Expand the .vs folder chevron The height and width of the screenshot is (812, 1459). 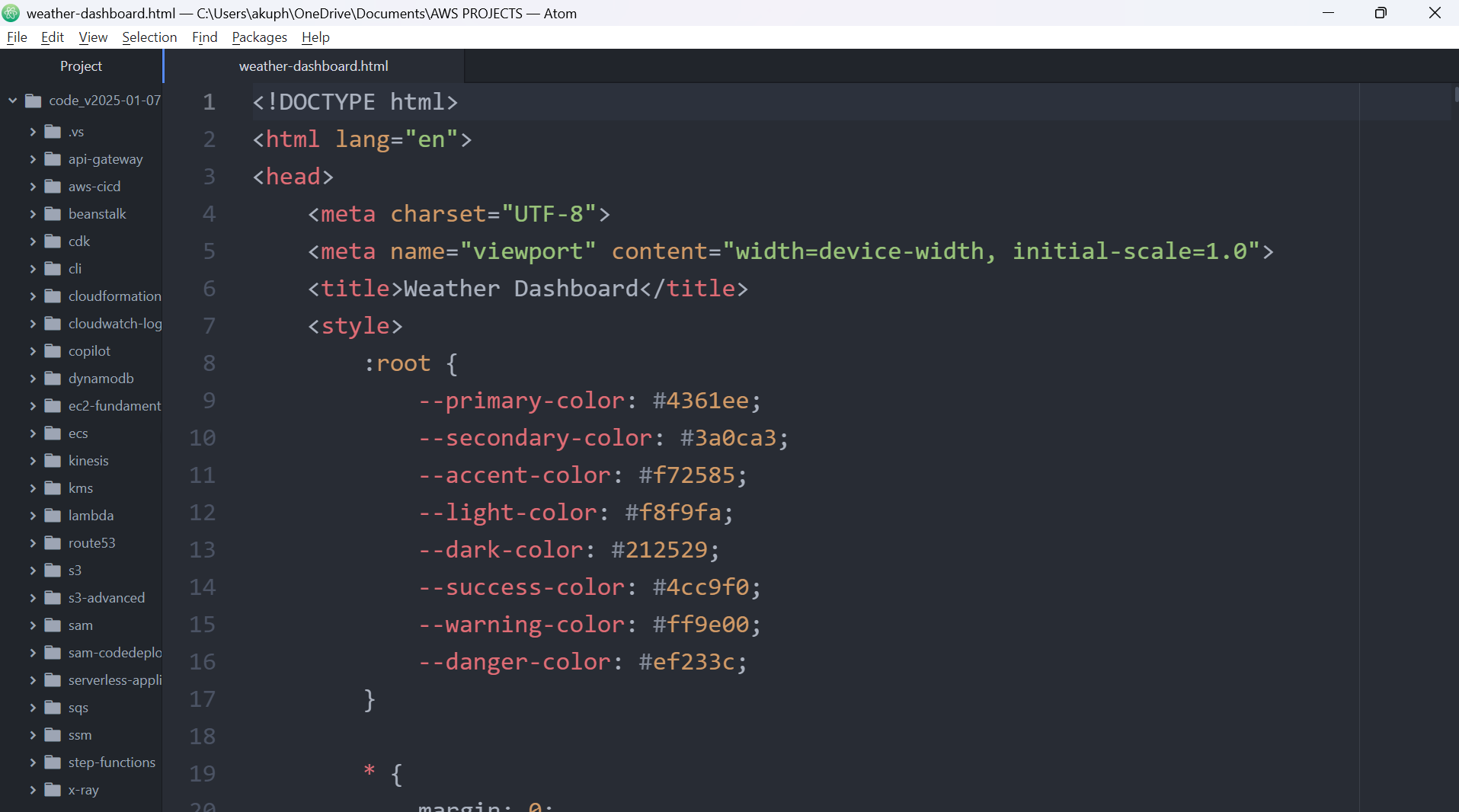[x=33, y=132]
